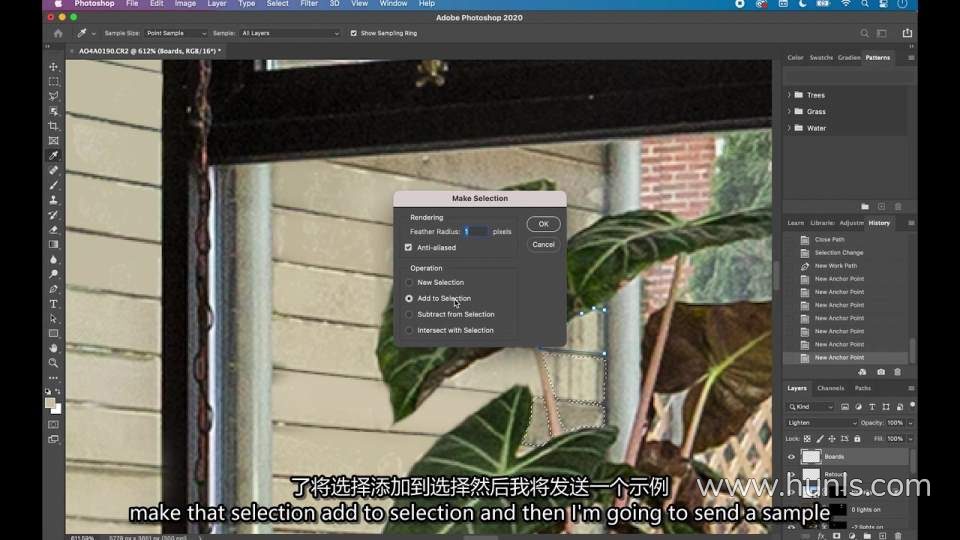Select the Pen tool
960x540 pixels.
tap(54, 289)
